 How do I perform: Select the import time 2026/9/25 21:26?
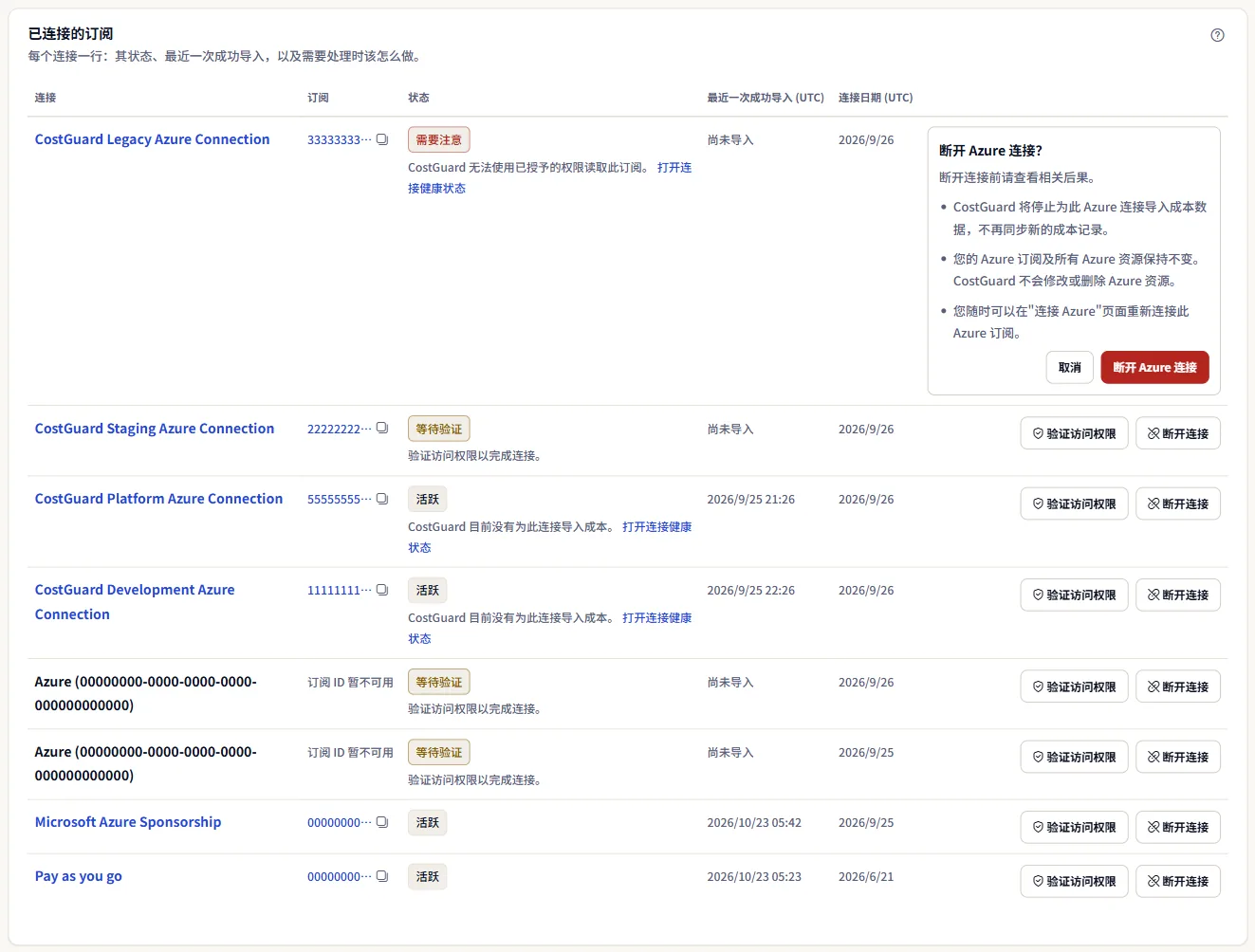pyautogui.click(x=750, y=499)
